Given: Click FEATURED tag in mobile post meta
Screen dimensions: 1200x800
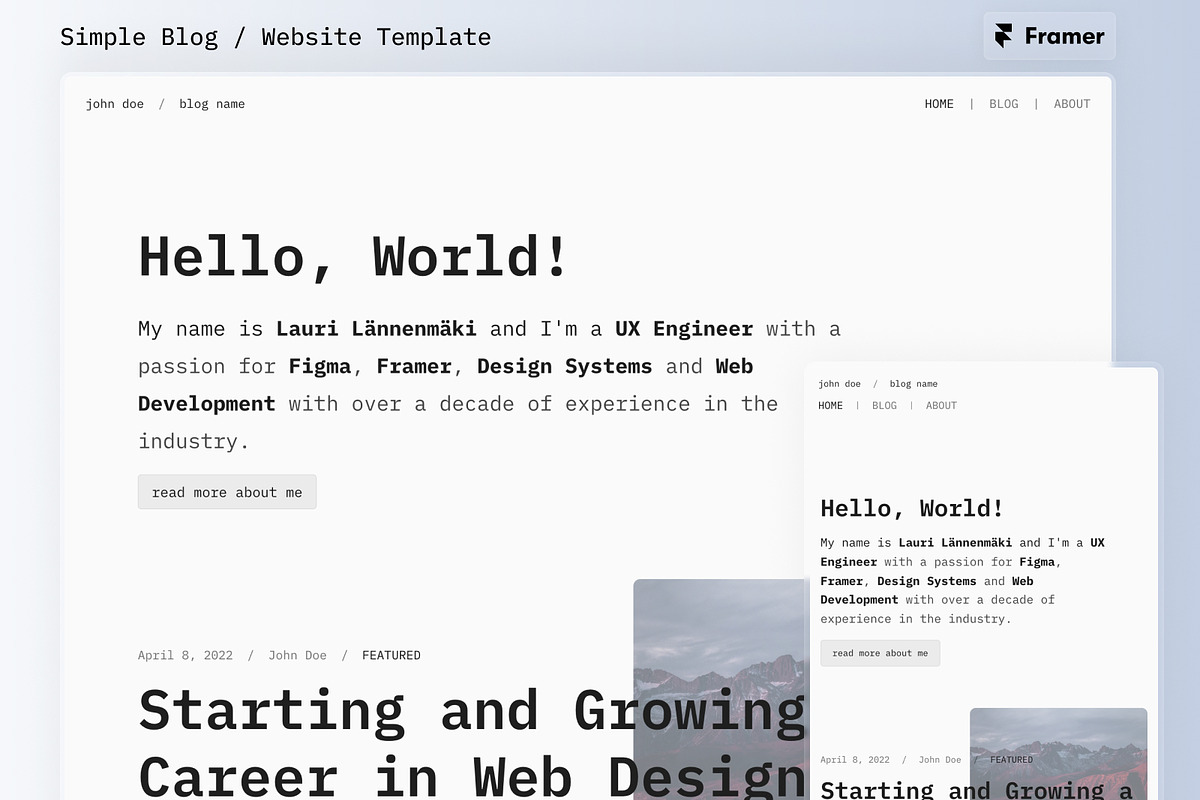Looking at the screenshot, I should coord(1011,760).
